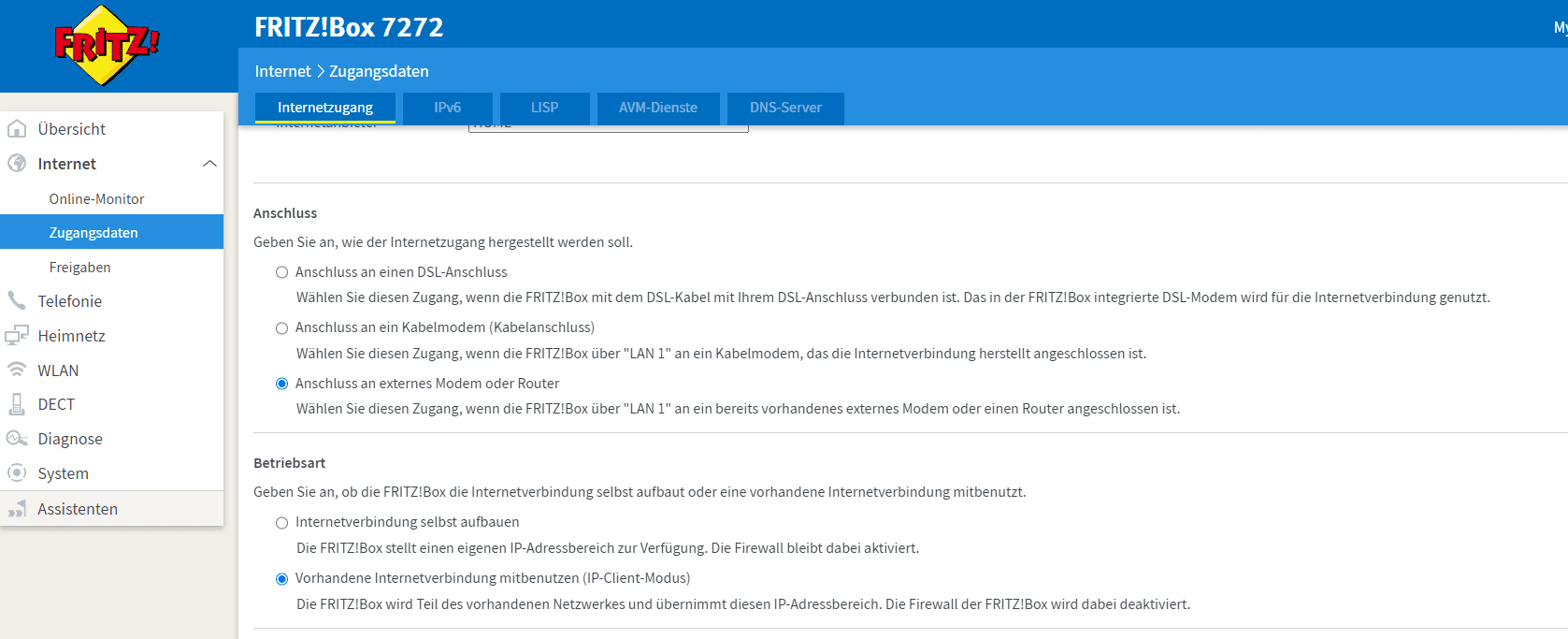
Task: Select Zugangsdaten in the sidebar
Action: [112, 232]
